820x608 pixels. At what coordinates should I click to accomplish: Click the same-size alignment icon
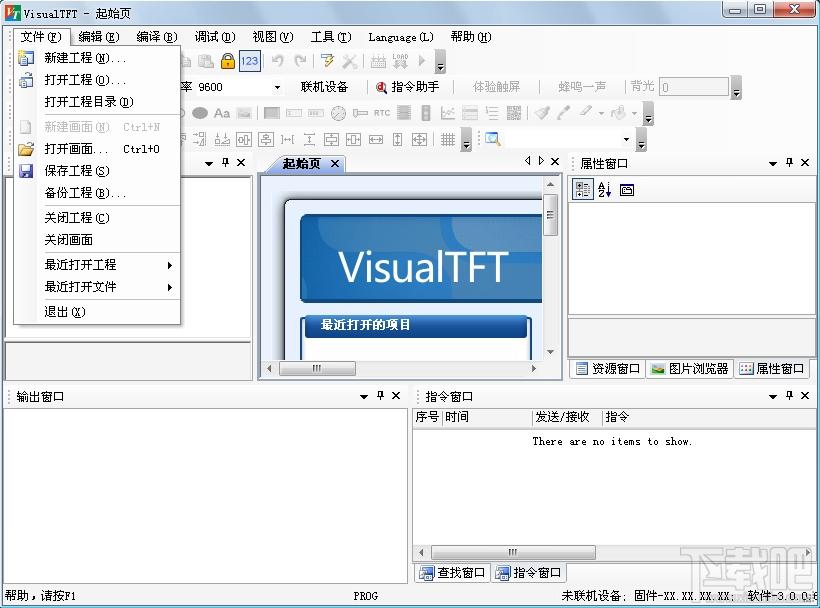pyautogui.click(x=419, y=139)
